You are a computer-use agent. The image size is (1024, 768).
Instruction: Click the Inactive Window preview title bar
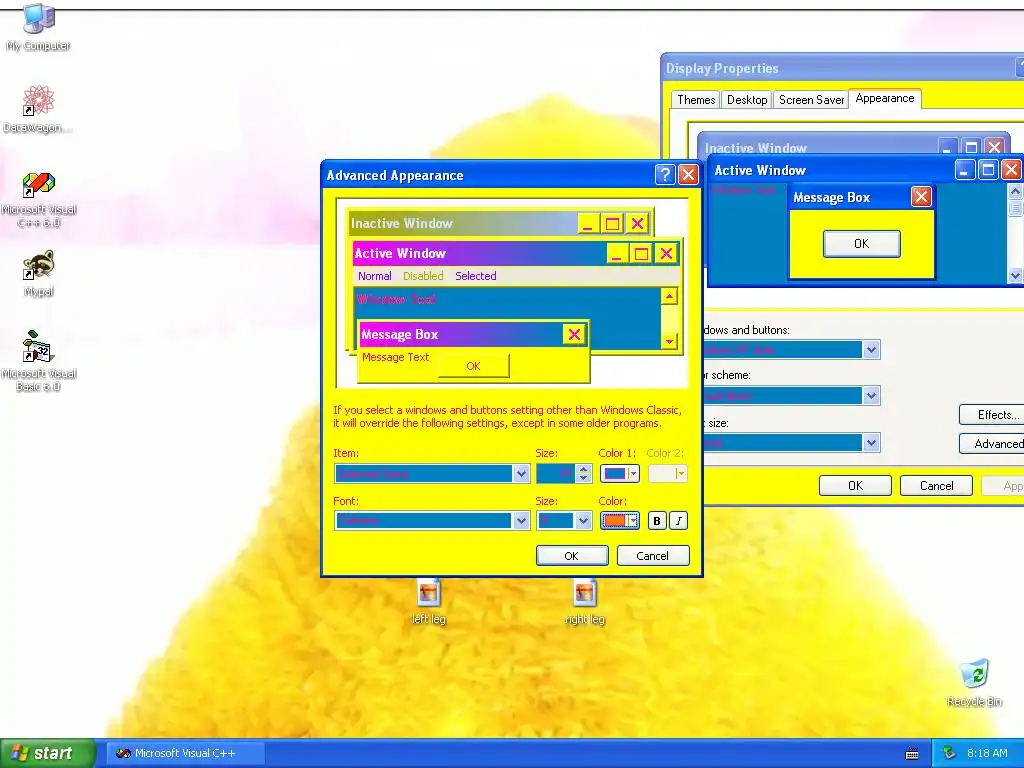click(x=464, y=223)
